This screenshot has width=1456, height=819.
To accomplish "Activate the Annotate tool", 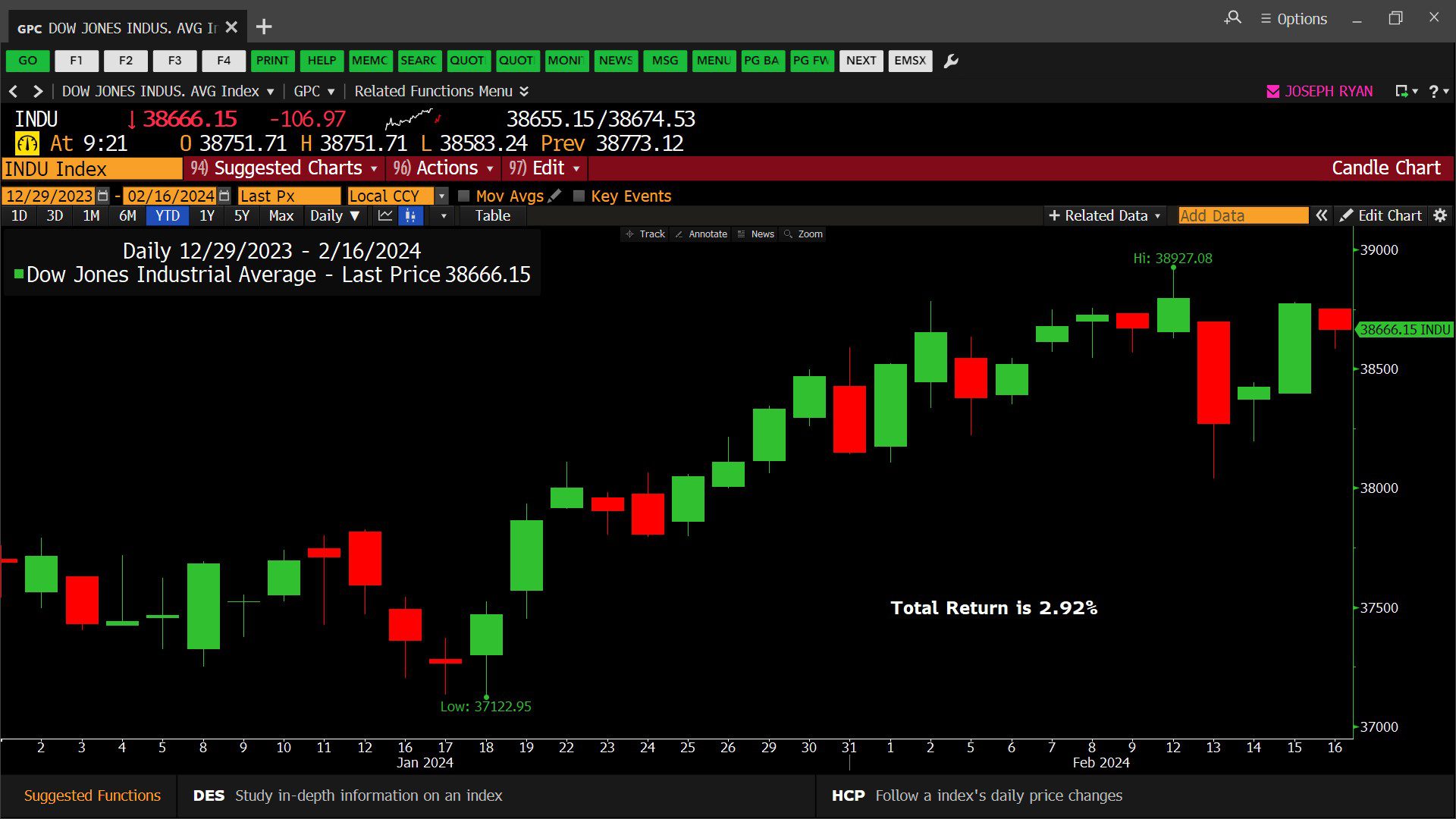I will [x=701, y=234].
